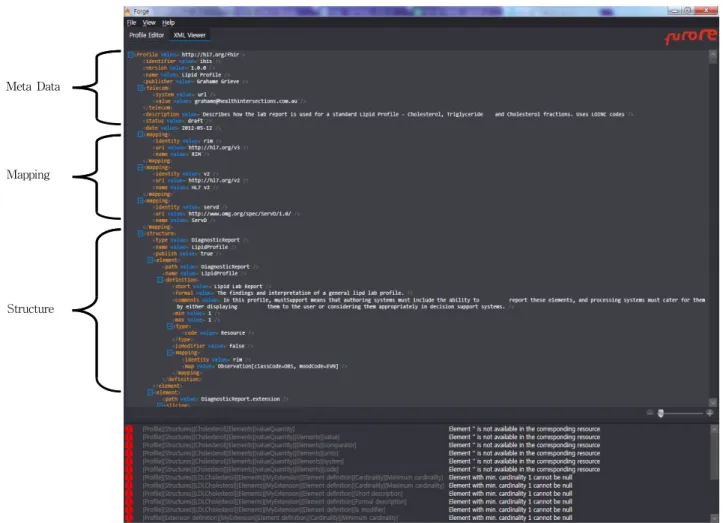Click the Furore logo
This screenshot has height=523, width=726.
click(x=690, y=37)
